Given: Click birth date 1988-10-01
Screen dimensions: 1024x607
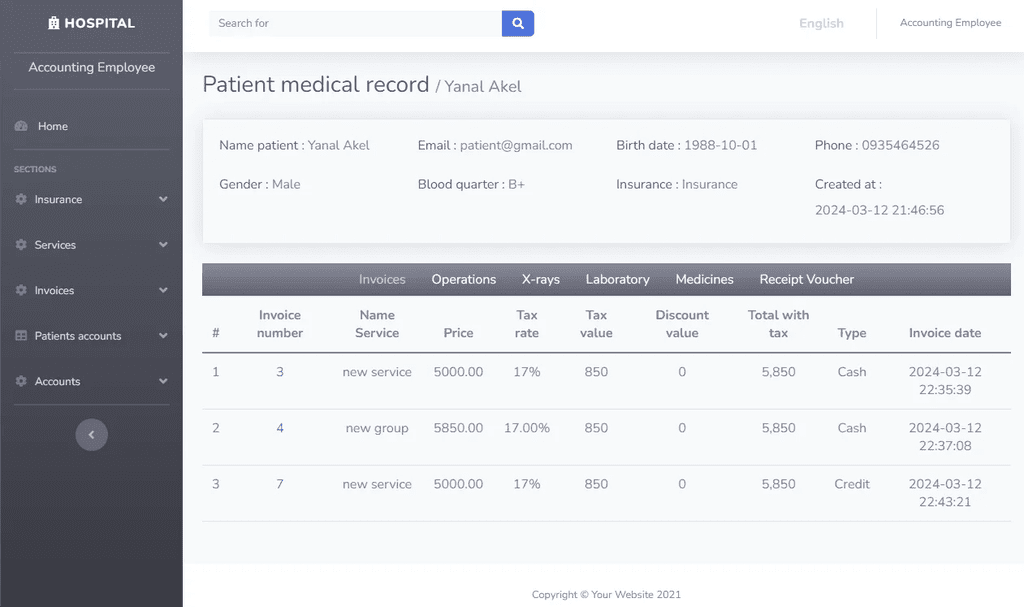Looking at the screenshot, I should [720, 145].
